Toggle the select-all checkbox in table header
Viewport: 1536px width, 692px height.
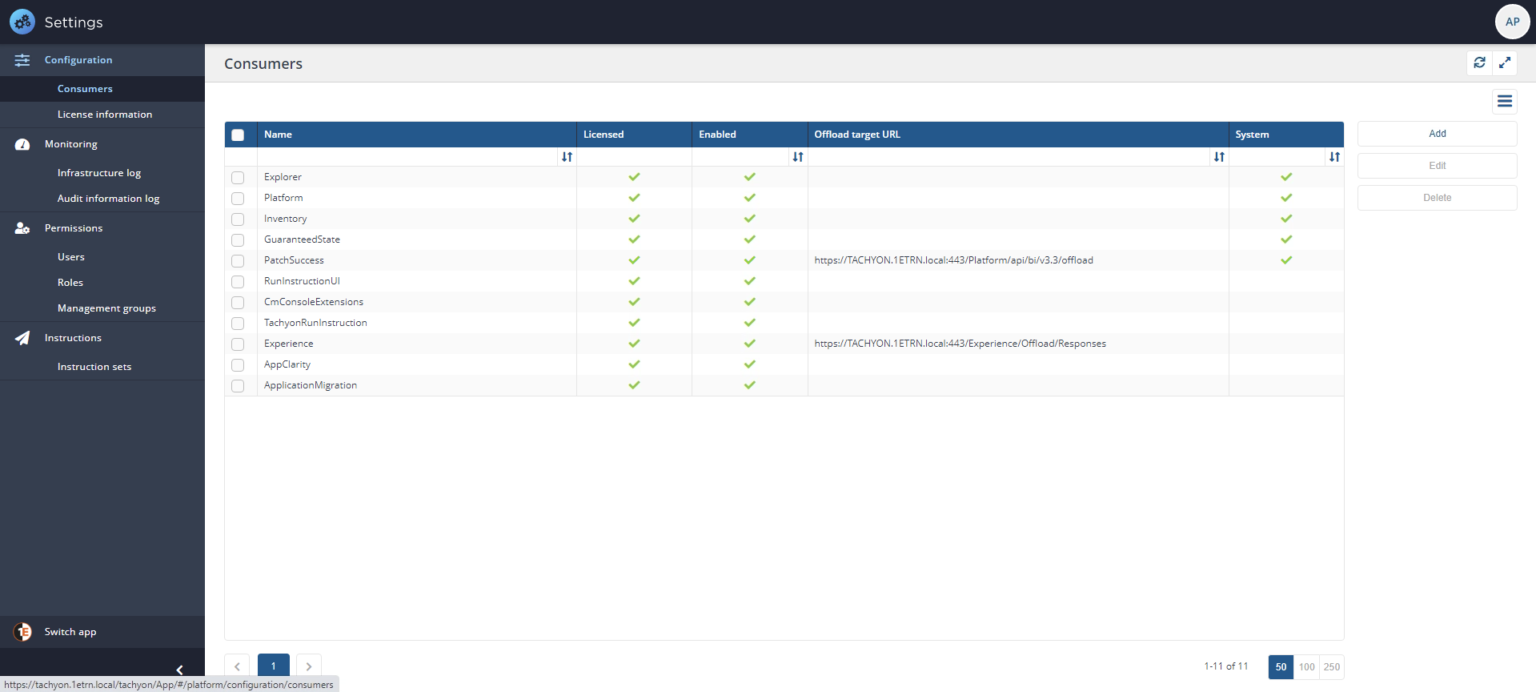pos(238,135)
